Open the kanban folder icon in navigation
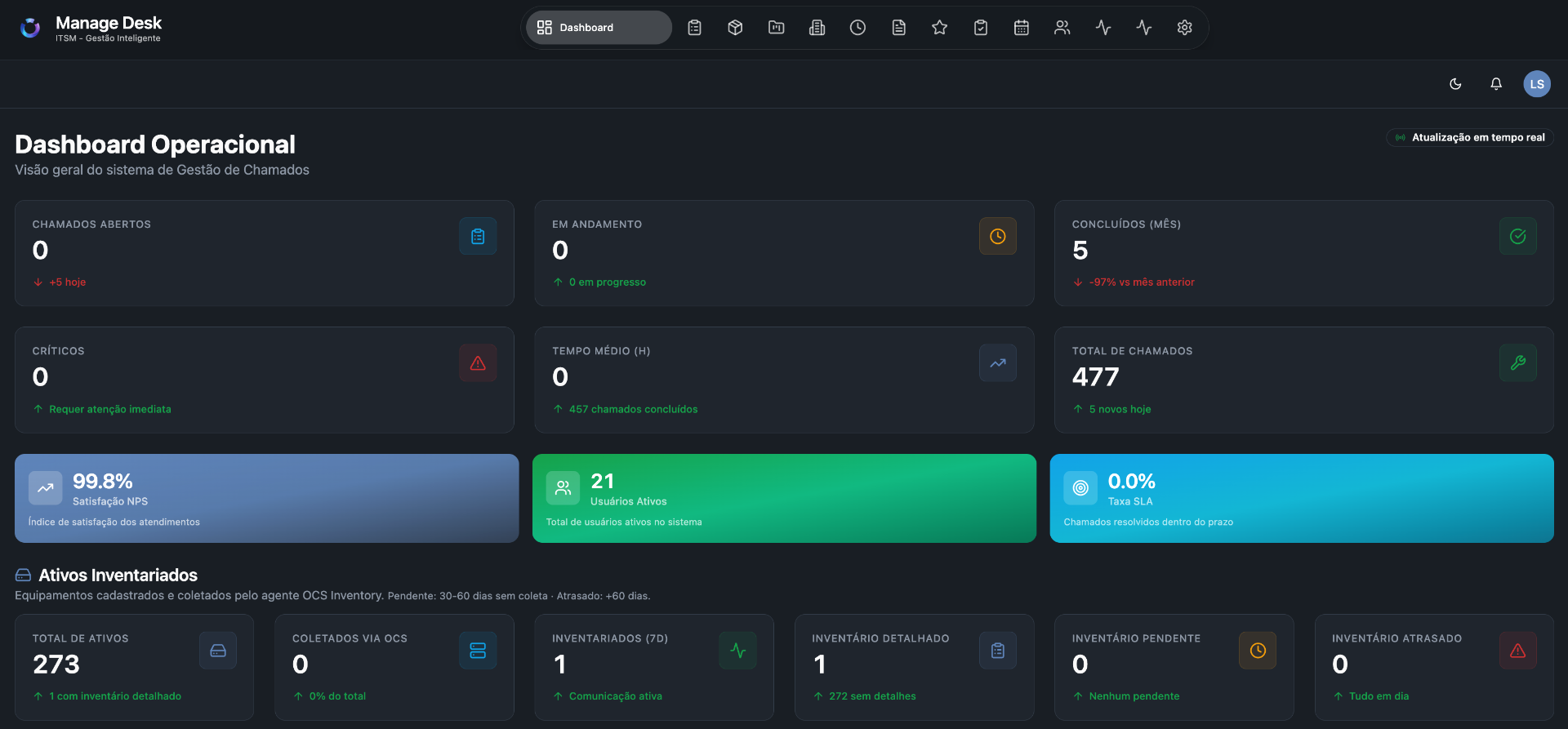The image size is (1568, 729). 777,28
